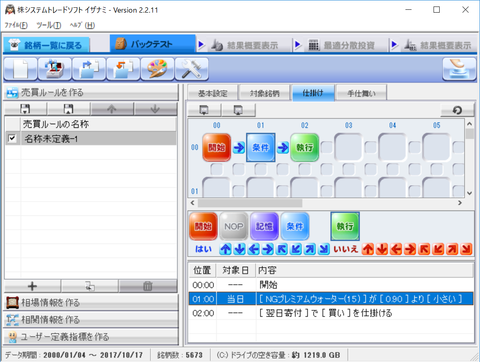Click the undo refresh icon above grid
Screen dimensions: 480x362
tap(457, 110)
